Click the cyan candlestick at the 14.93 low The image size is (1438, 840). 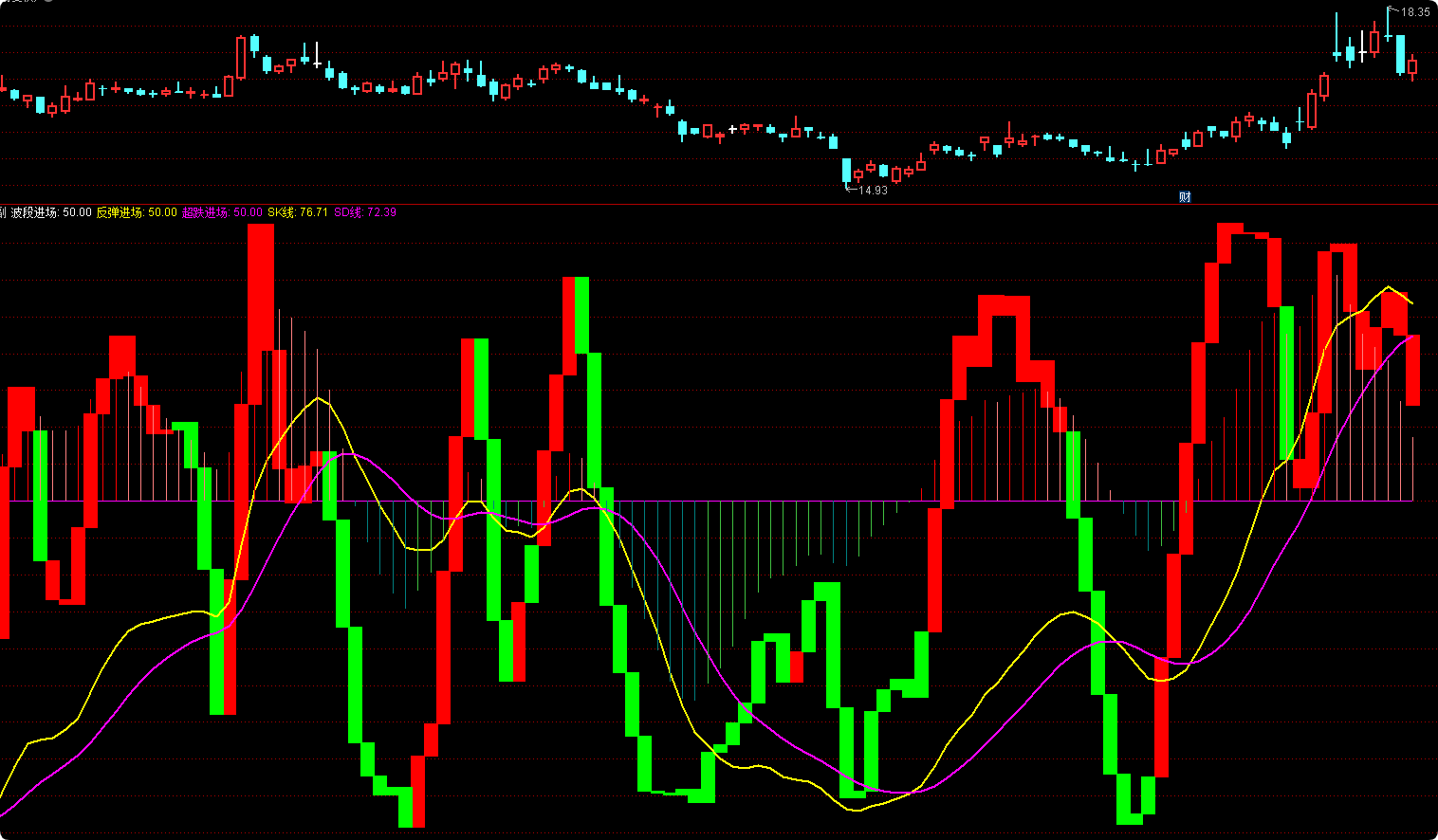coord(847,171)
